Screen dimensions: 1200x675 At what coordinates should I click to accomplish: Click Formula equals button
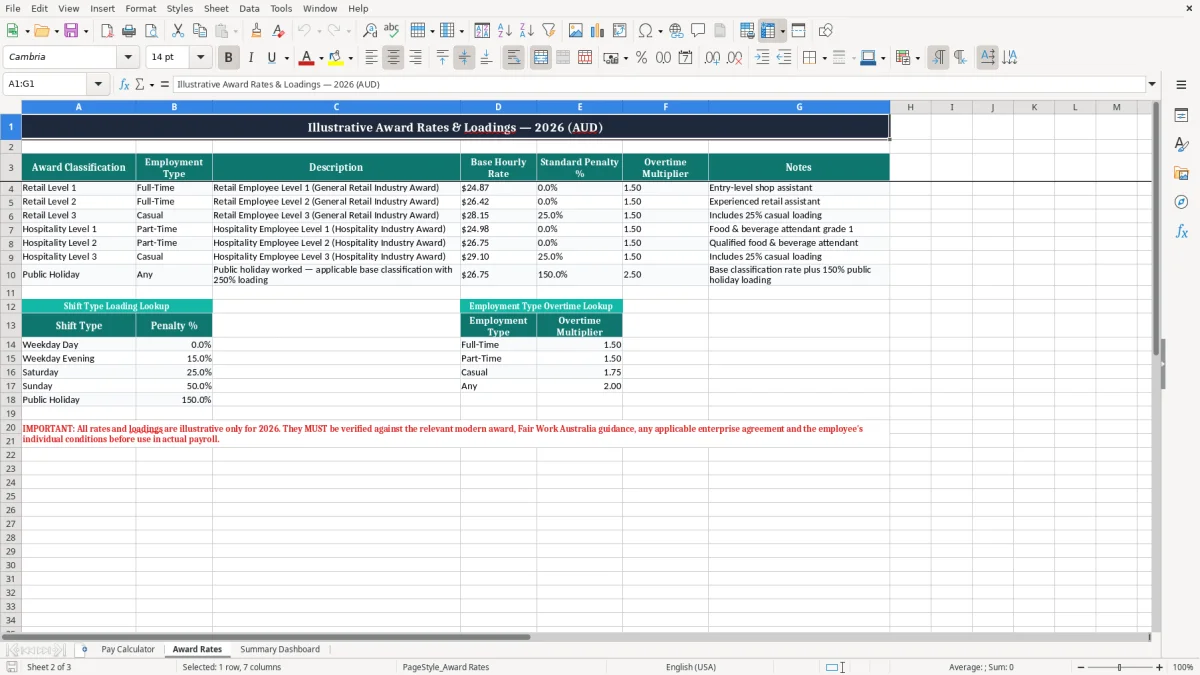[164, 84]
